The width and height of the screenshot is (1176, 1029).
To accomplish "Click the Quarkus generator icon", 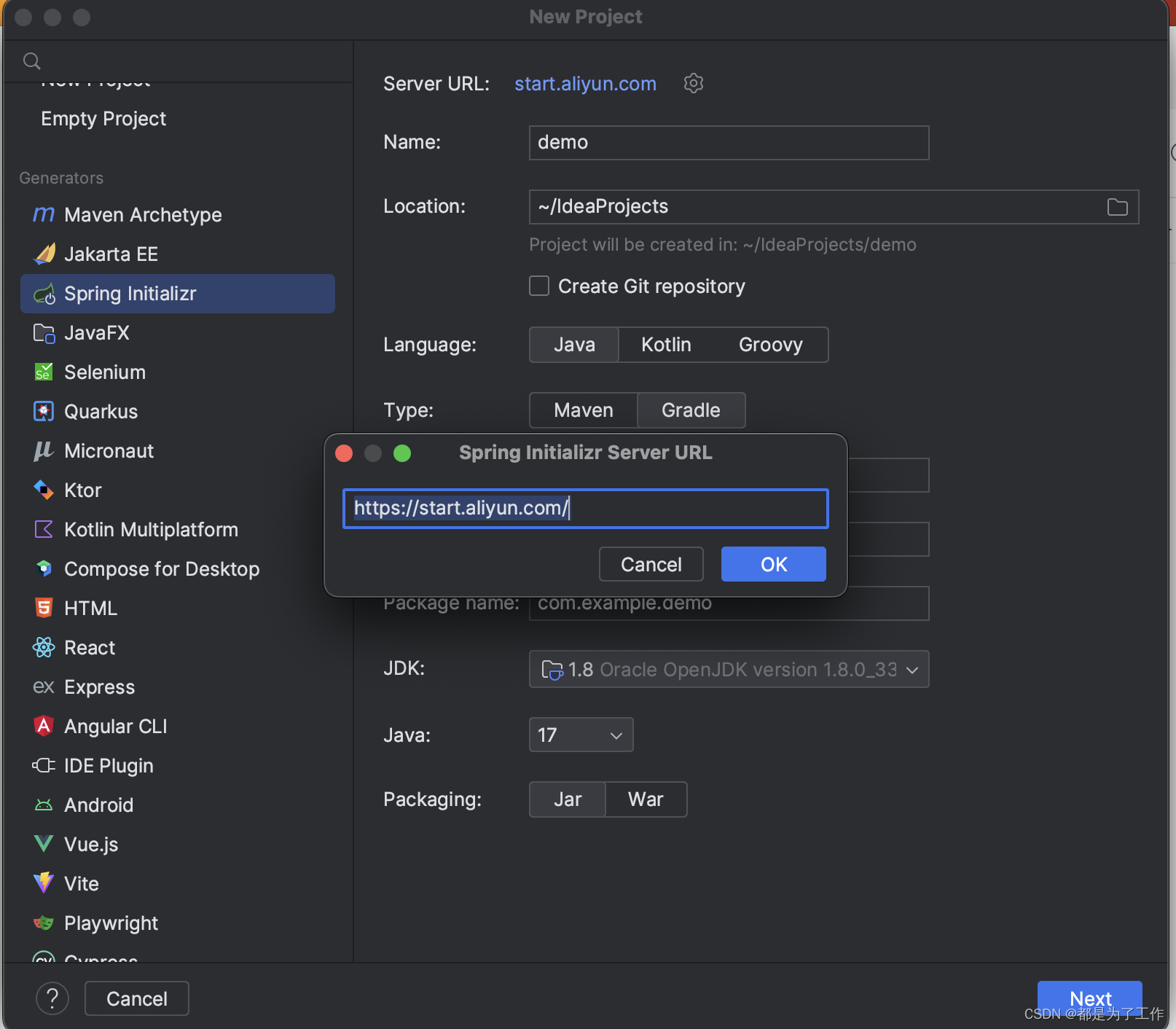I will point(44,412).
